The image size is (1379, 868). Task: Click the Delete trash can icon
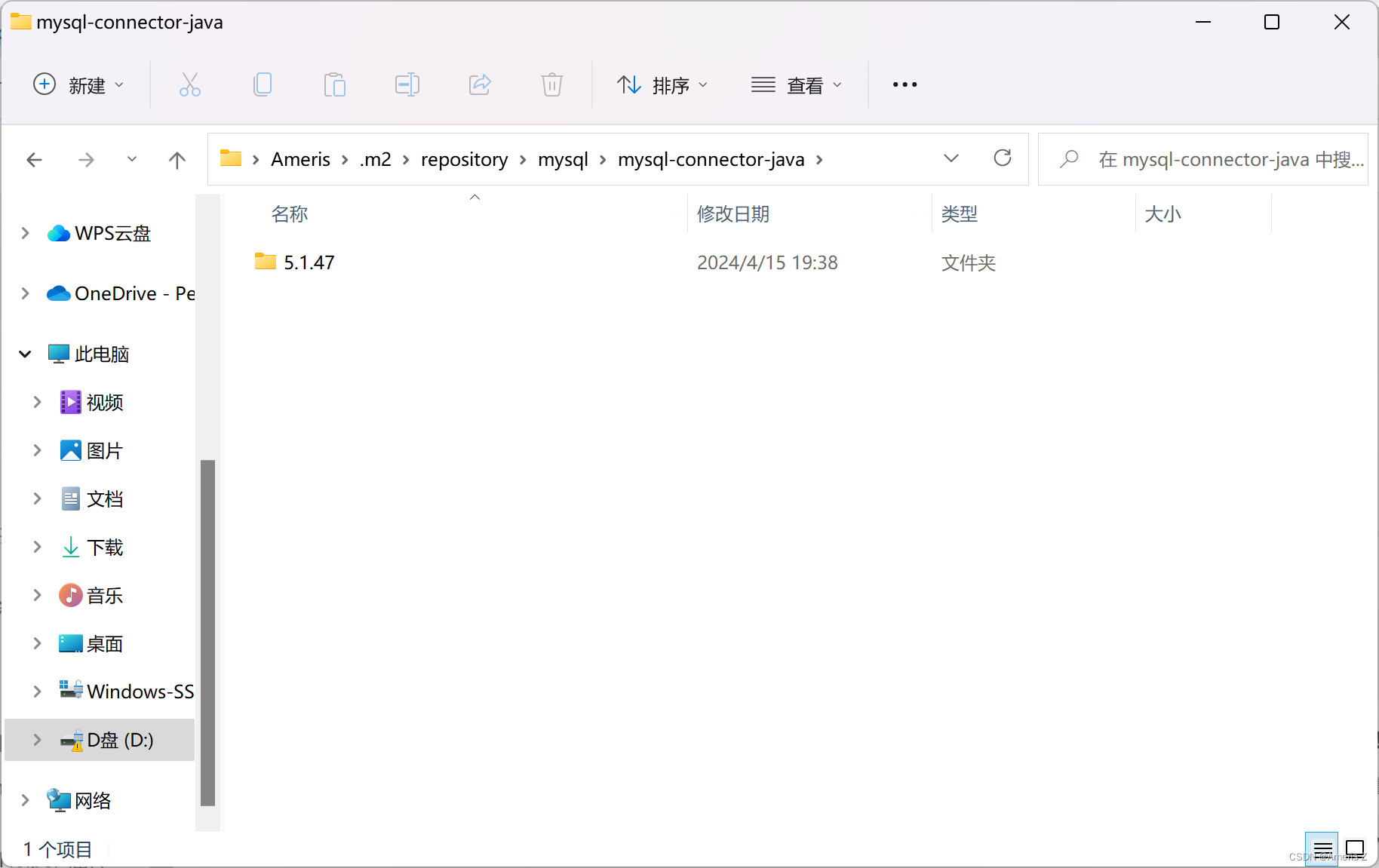coord(552,84)
